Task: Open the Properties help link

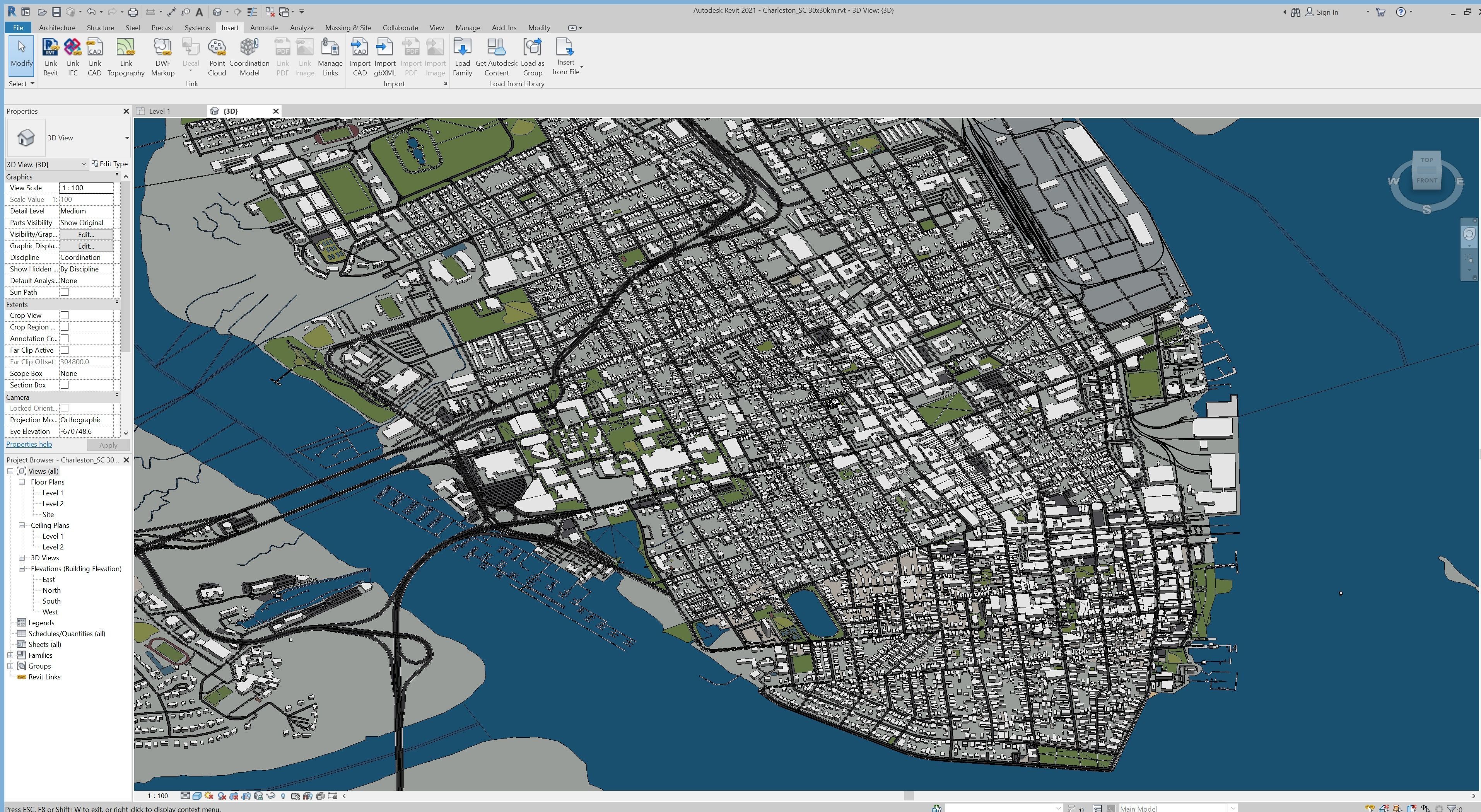Action: [x=29, y=444]
